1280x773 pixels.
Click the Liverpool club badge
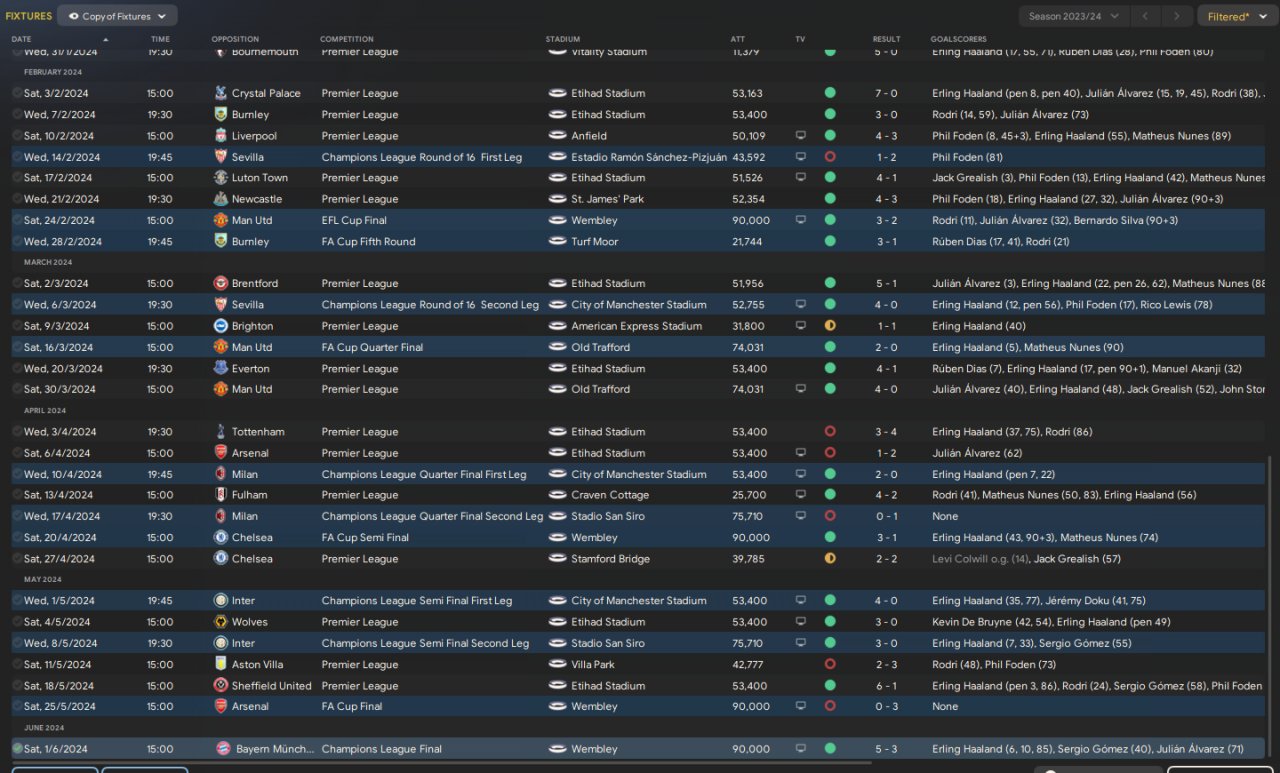(220, 136)
